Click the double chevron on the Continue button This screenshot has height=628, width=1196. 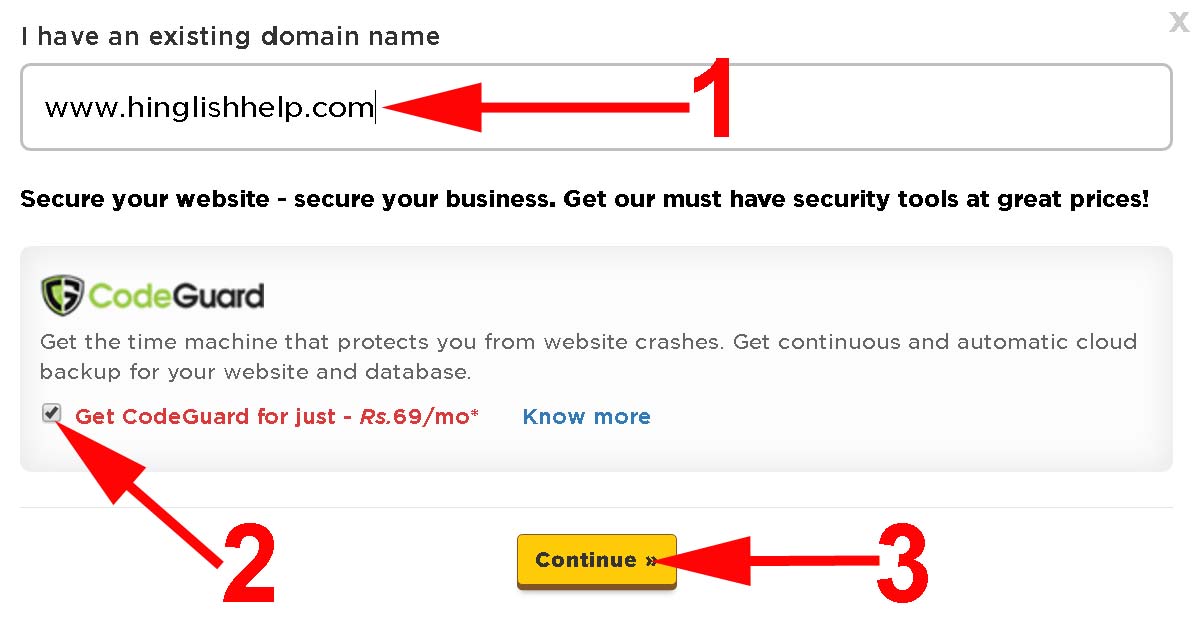tap(651, 561)
